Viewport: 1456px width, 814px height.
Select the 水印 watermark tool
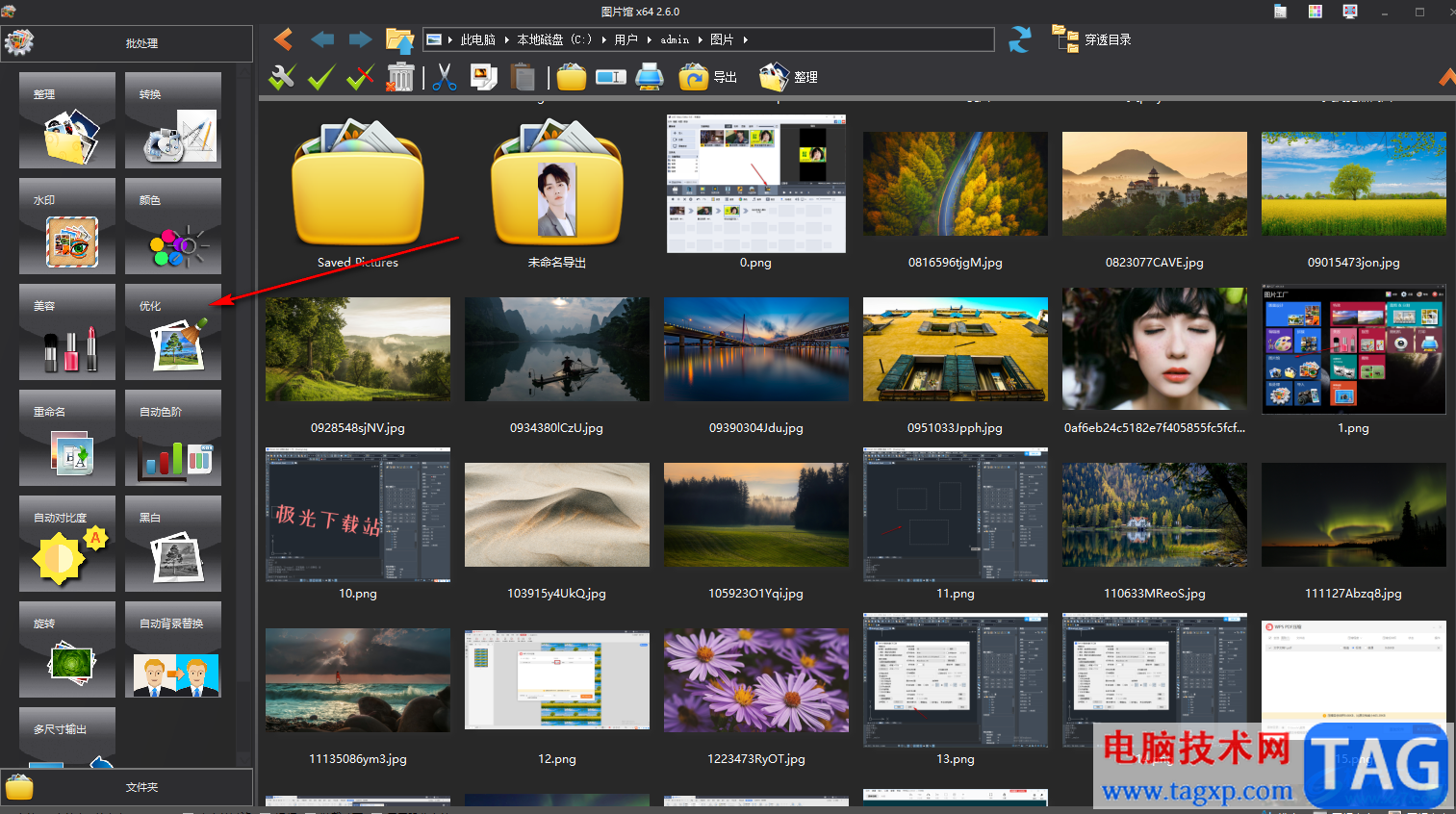point(67,226)
